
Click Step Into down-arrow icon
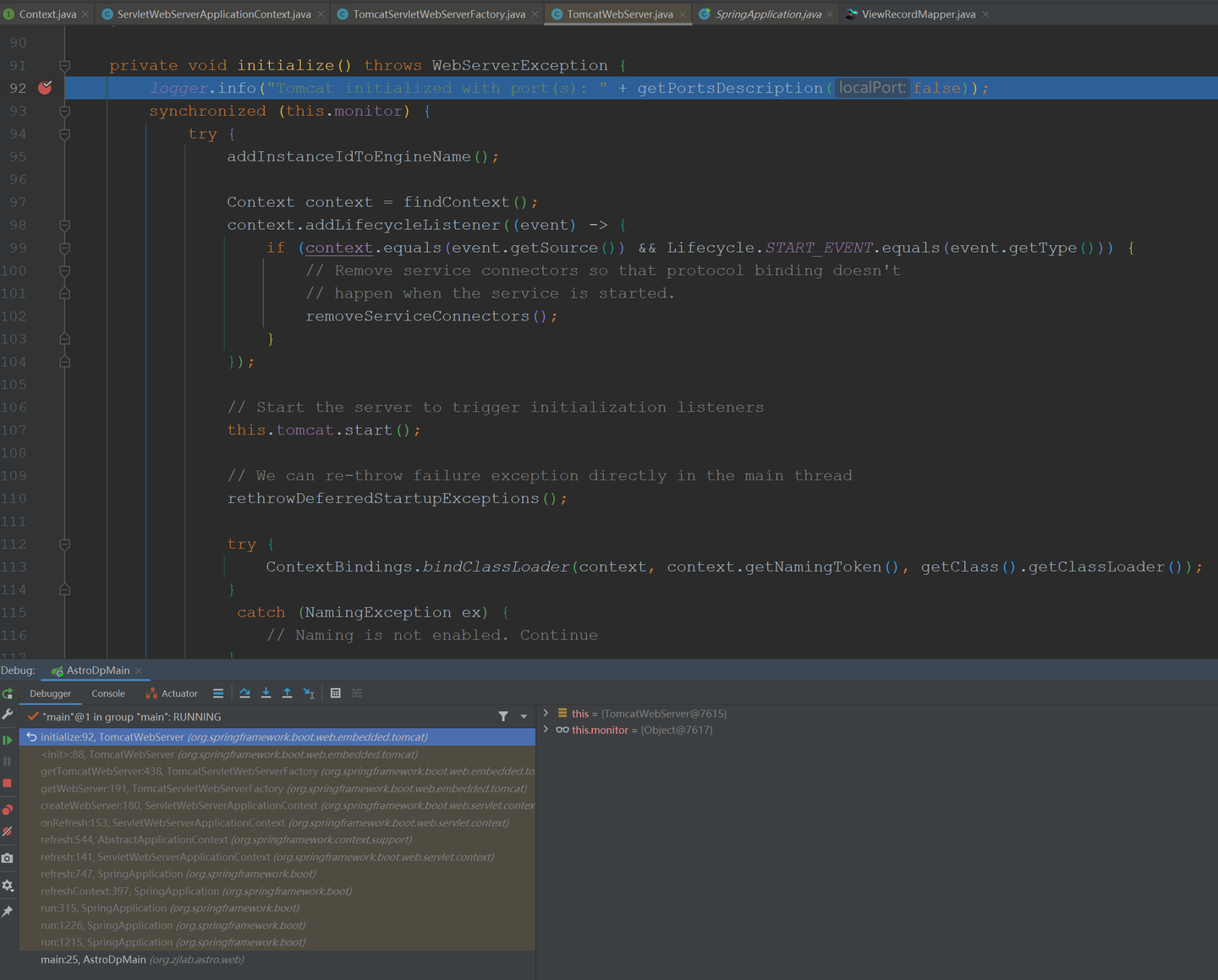pos(266,693)
